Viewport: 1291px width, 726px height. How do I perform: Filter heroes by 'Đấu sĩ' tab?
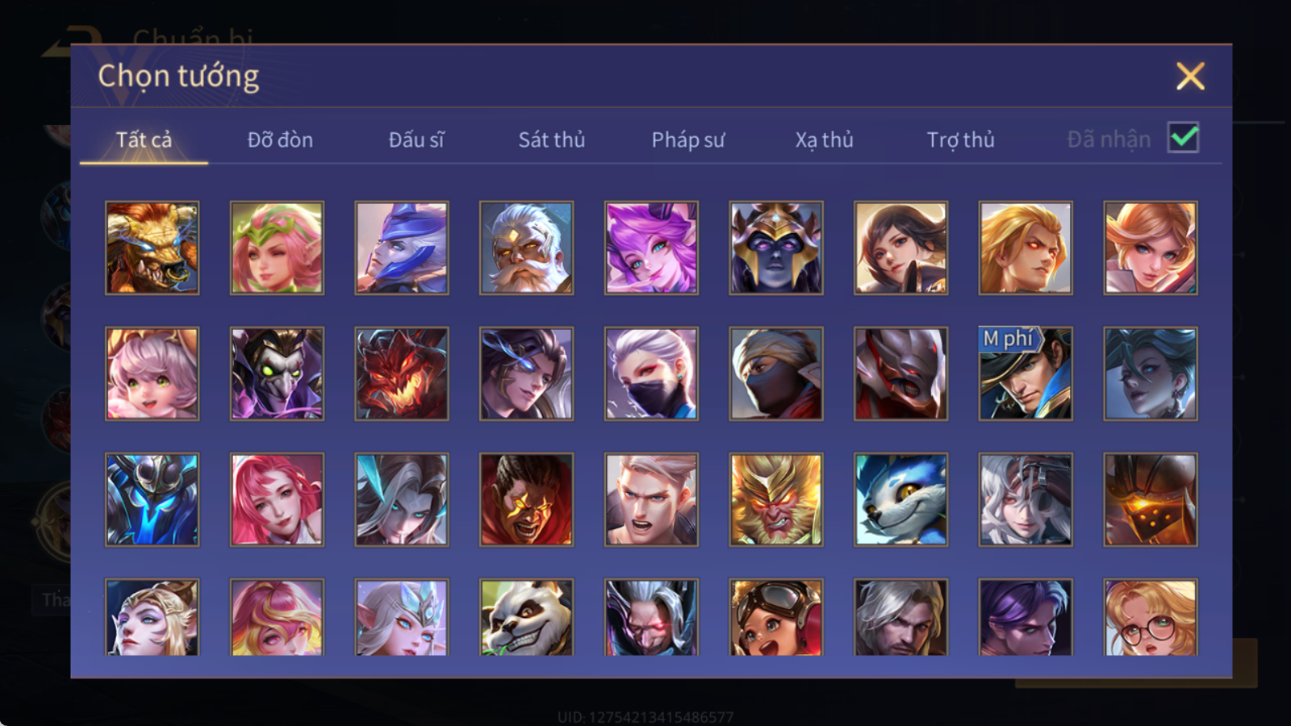416,140
